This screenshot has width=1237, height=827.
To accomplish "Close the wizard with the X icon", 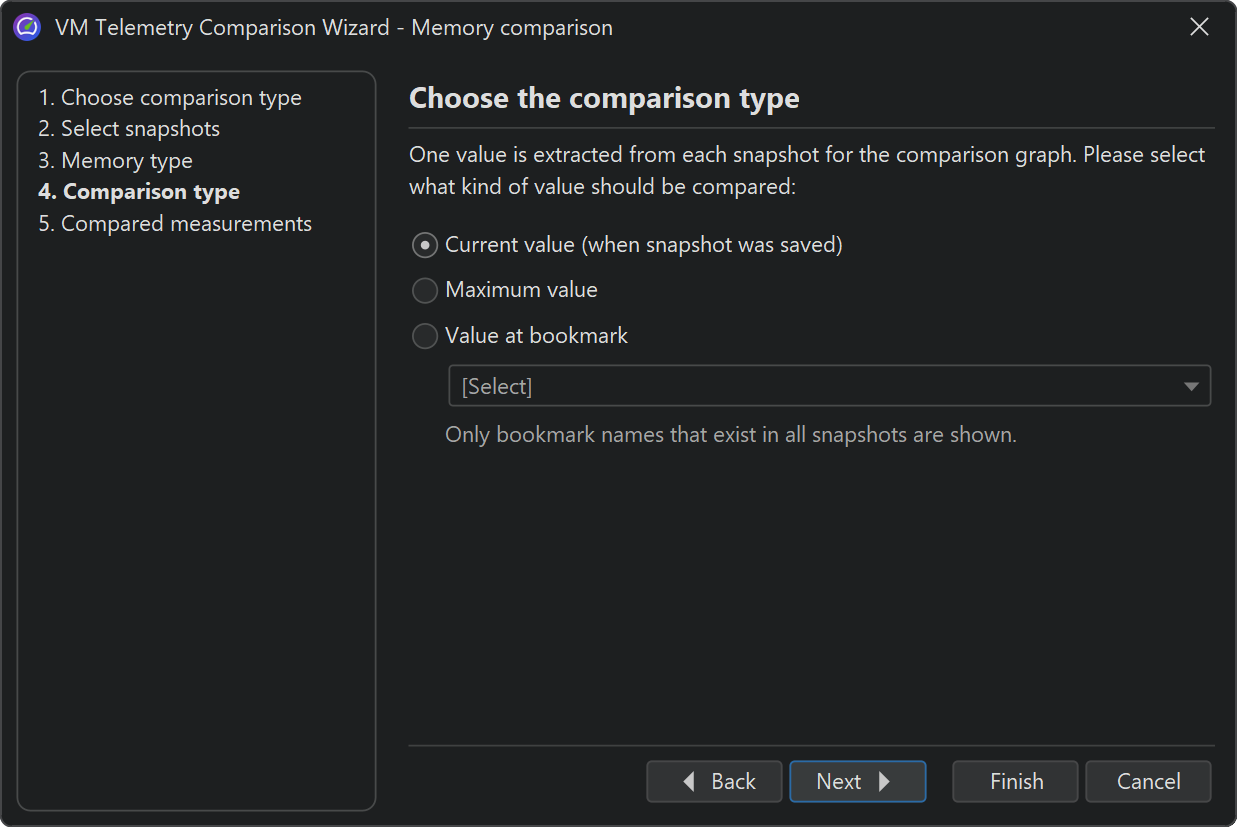I will pos(1199,28).
